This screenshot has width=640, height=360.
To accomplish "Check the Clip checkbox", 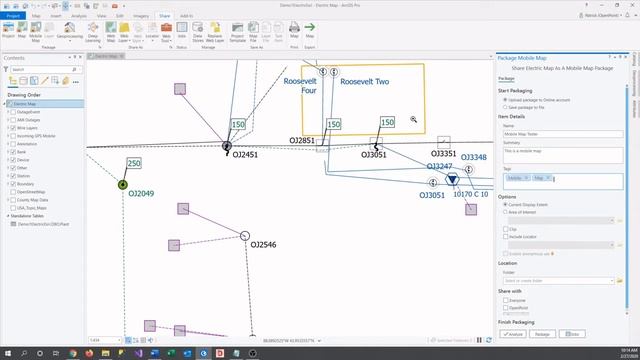I will coord(506,229).
